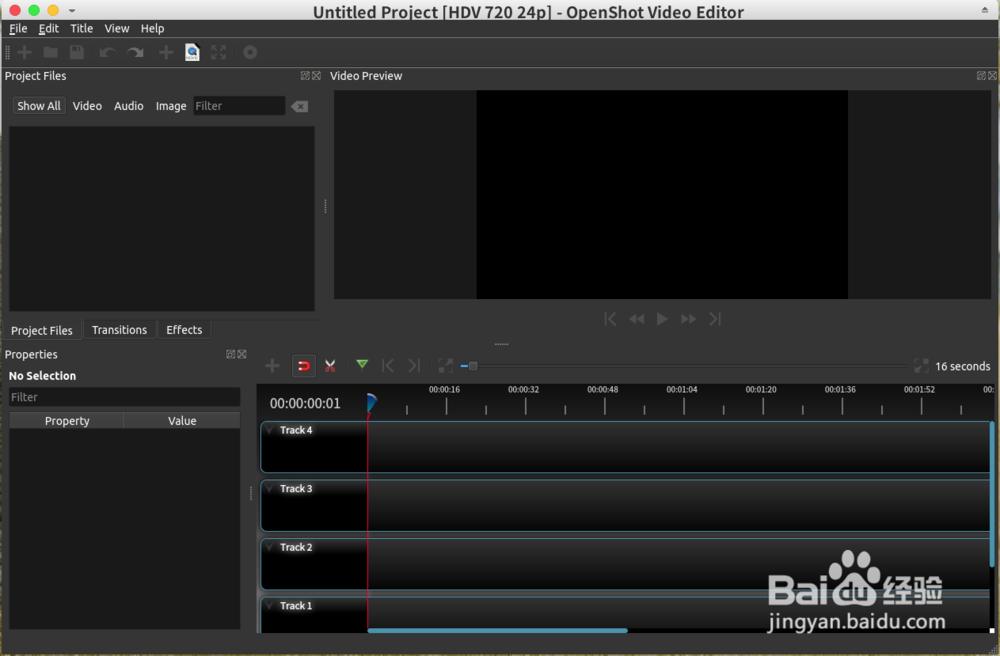Undo the last action
Image resolution: width=1000 pixels, height=656 pixels.
pyautogui.click(x=107, y=52)
